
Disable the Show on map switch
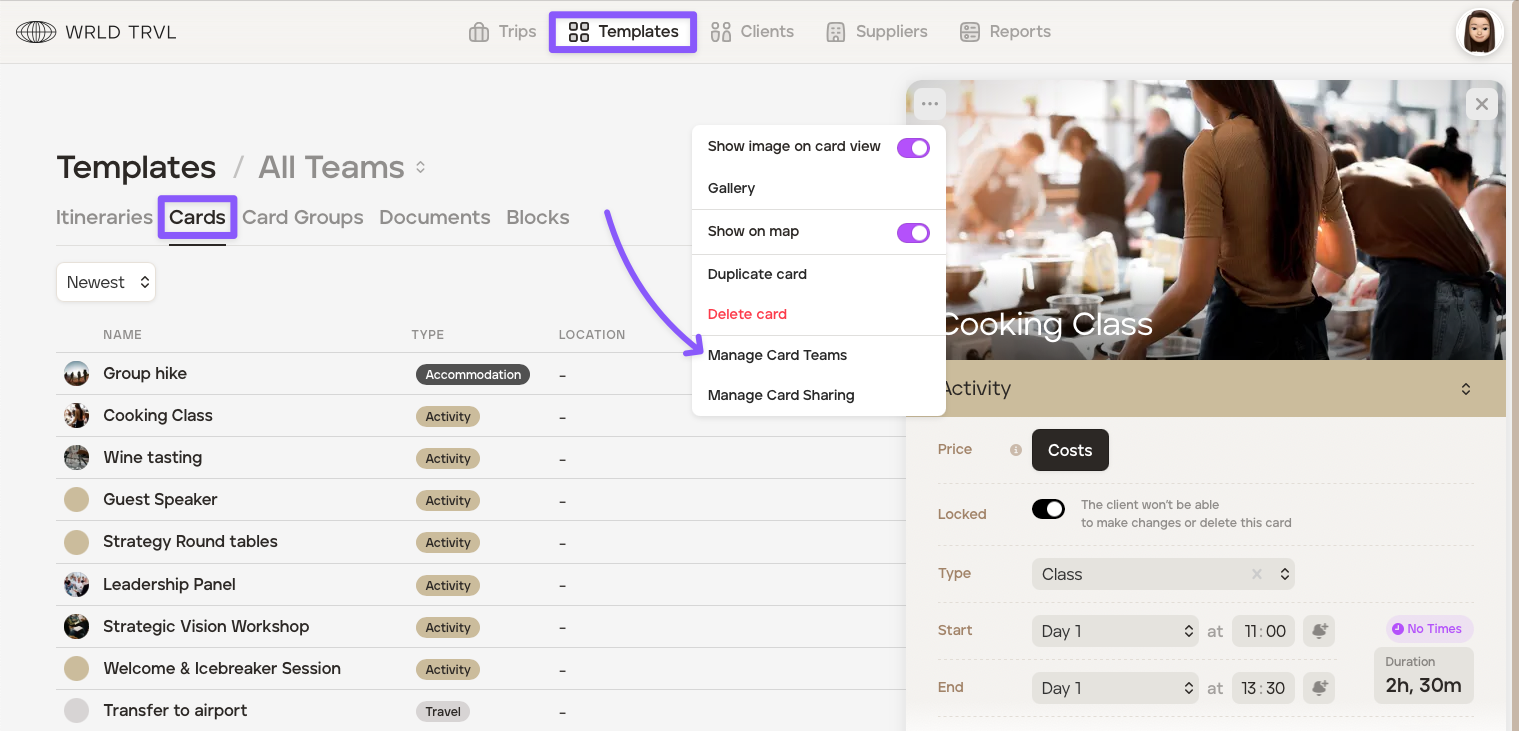913,233
